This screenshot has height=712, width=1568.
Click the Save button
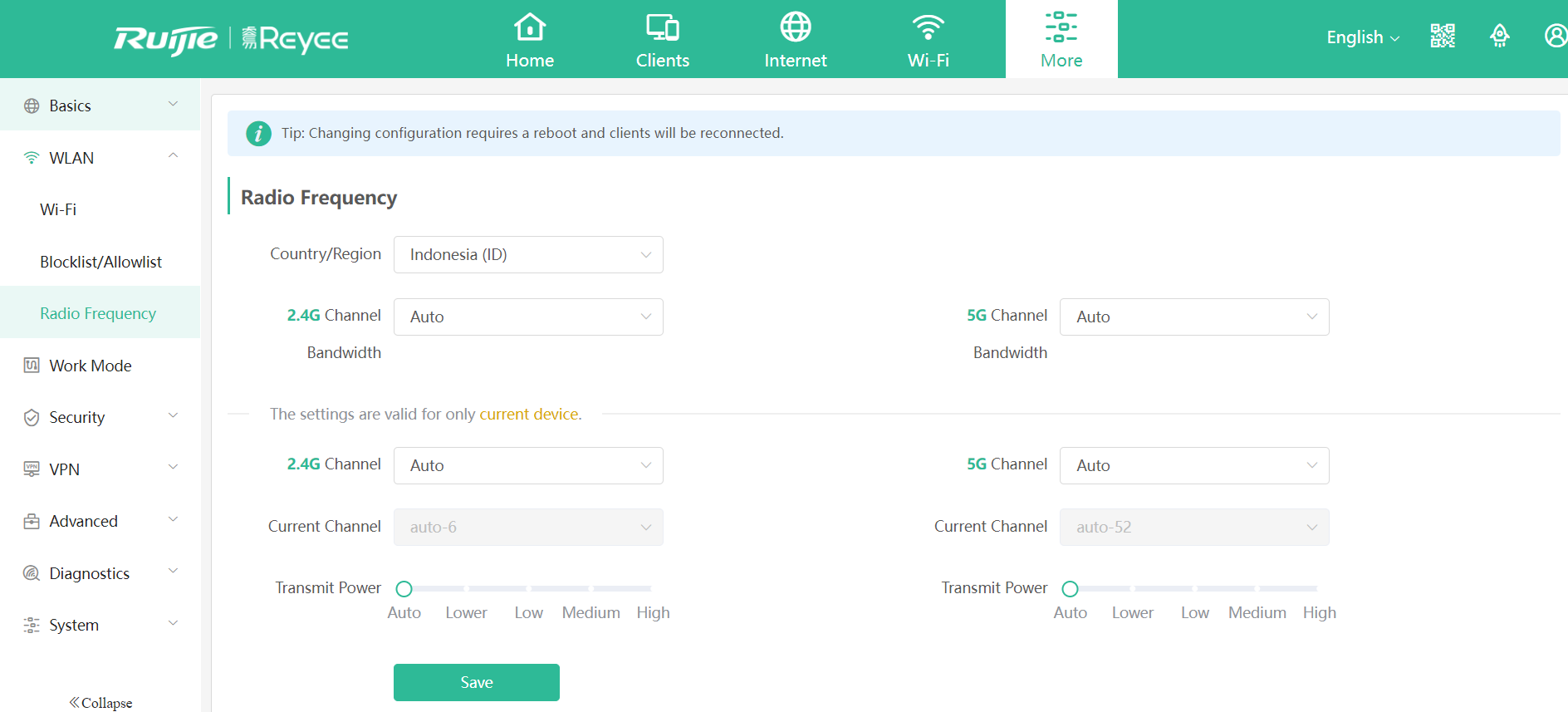(x=476, y=682)
